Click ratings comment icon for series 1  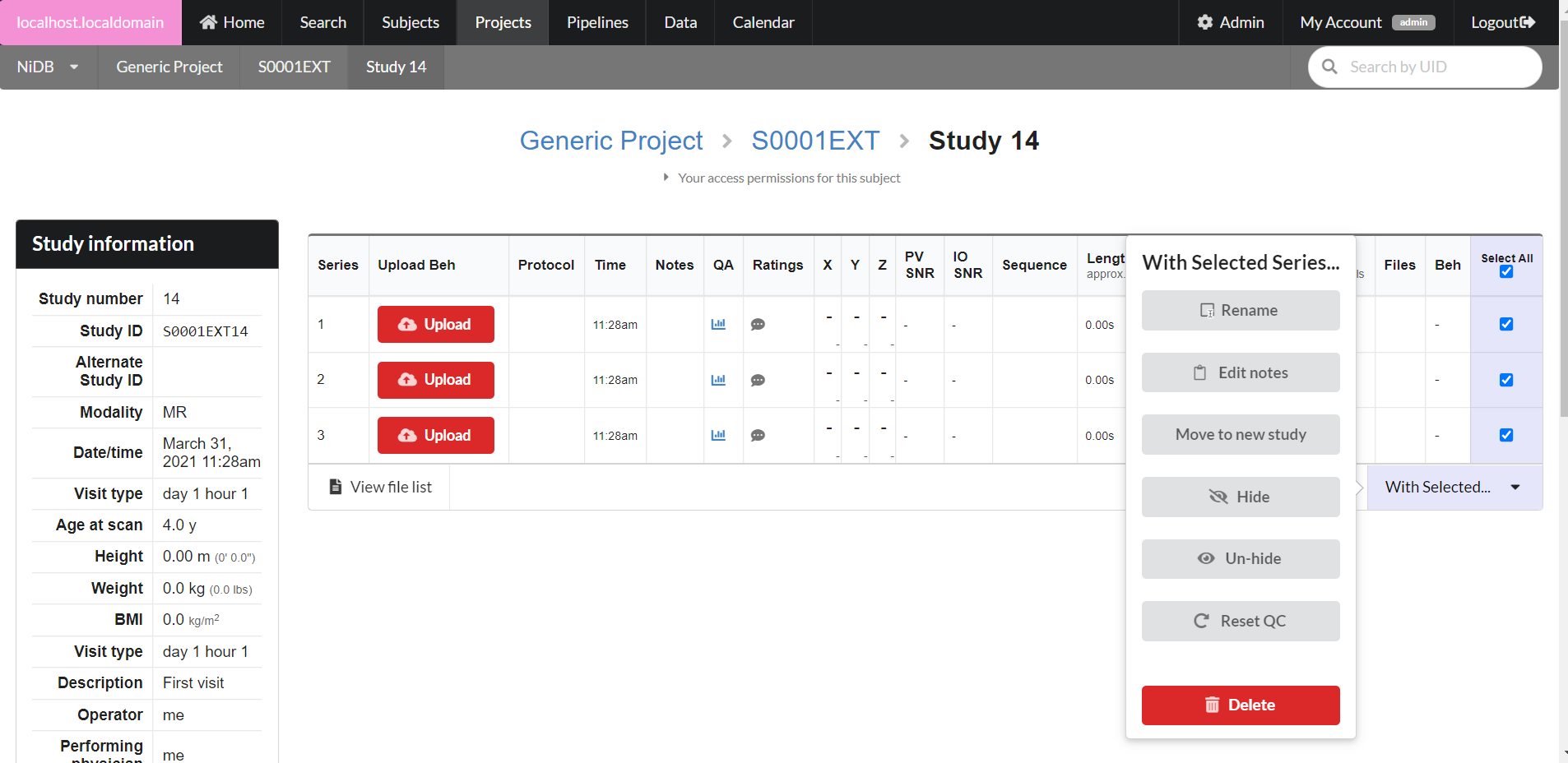coord(758,325)
